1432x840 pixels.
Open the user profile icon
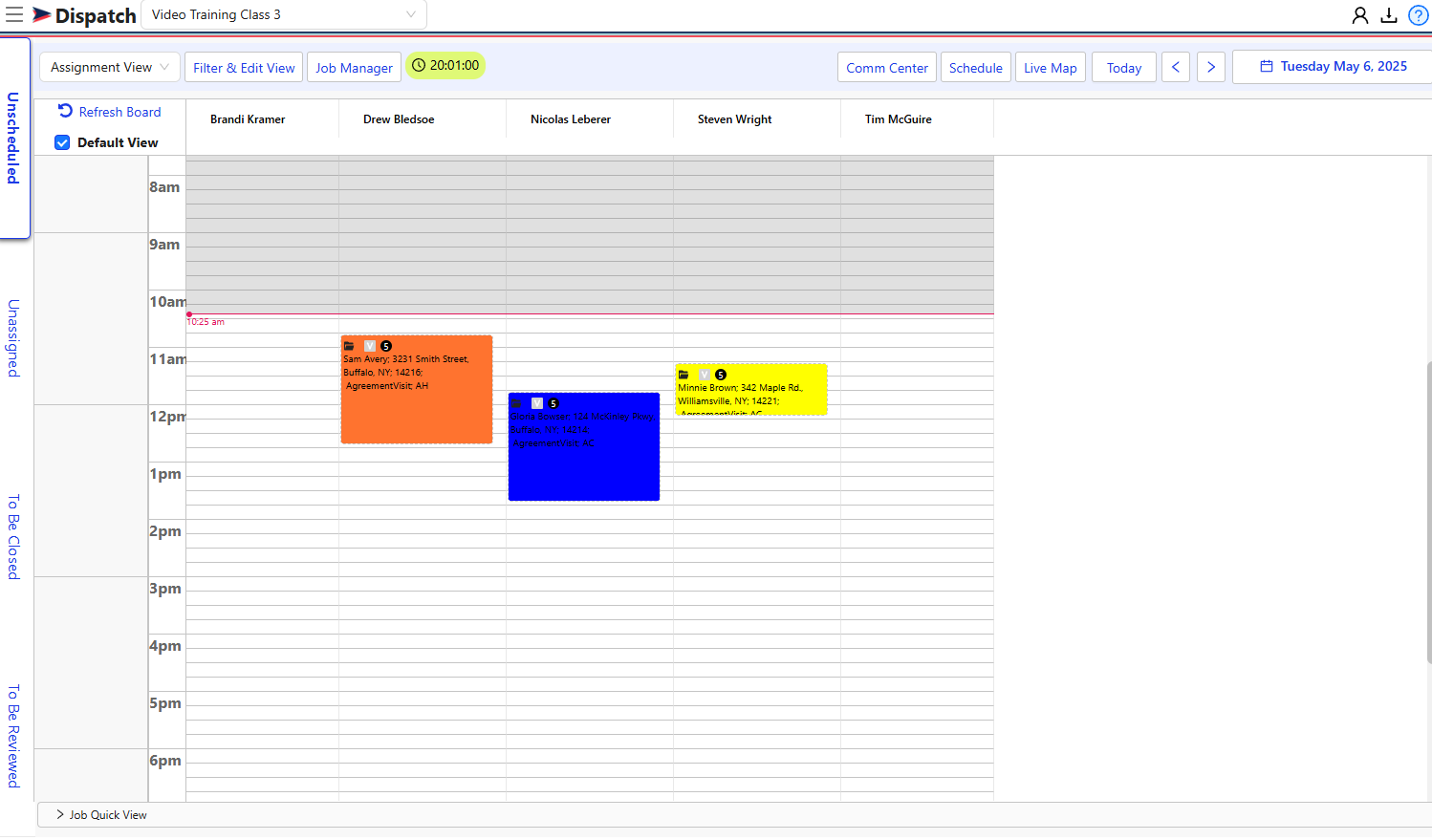1359,15
